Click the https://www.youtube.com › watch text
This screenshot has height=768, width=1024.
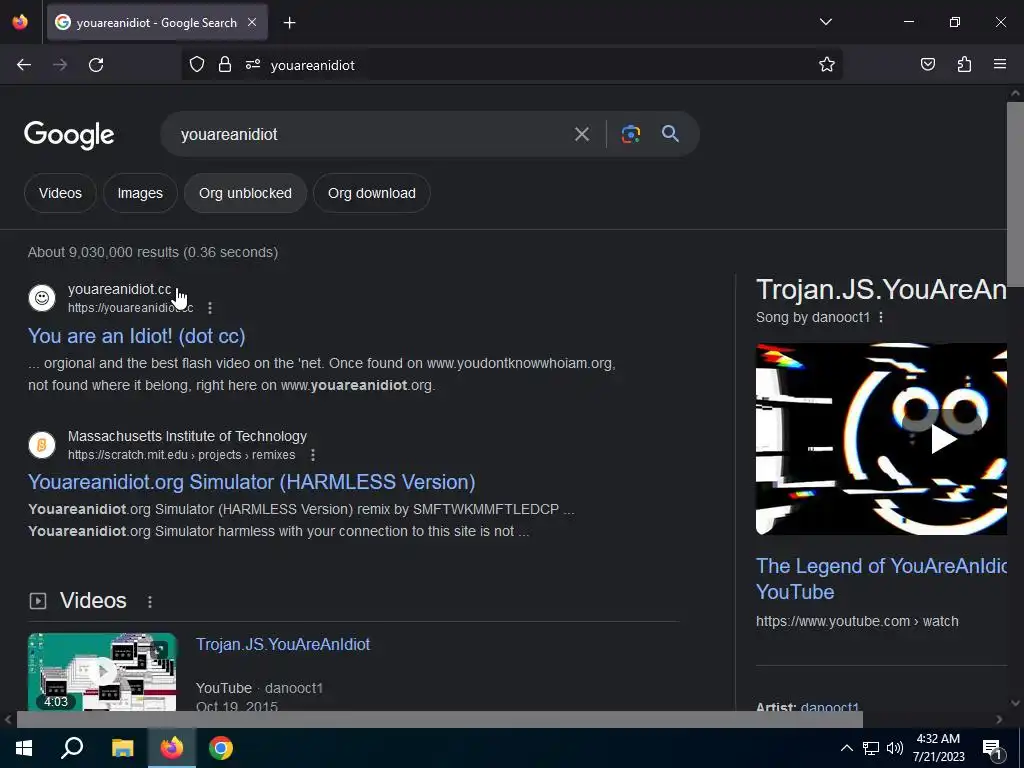pyautogui.click(x=857, y=621)
